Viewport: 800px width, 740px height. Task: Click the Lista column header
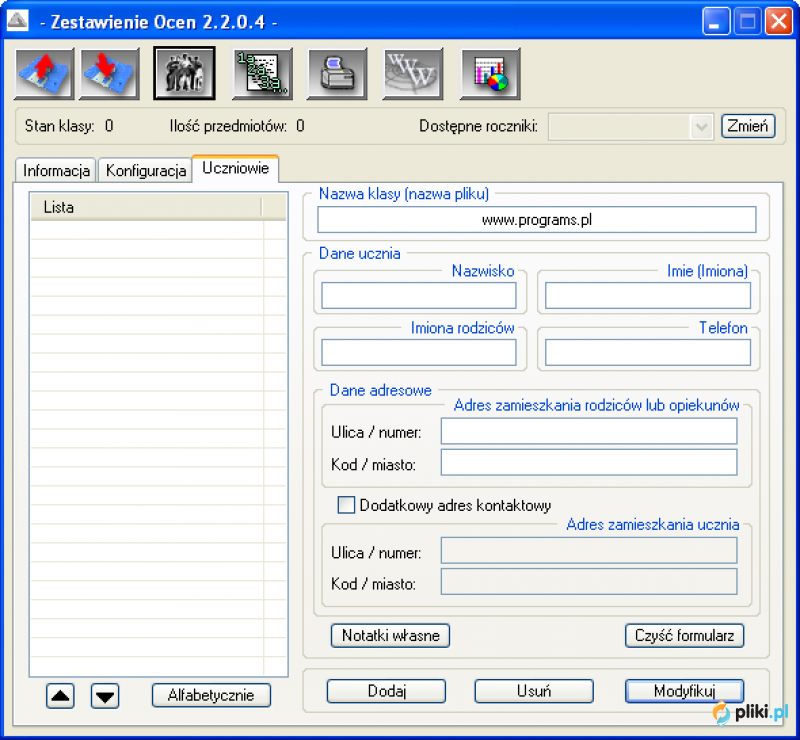coord(146,207)
